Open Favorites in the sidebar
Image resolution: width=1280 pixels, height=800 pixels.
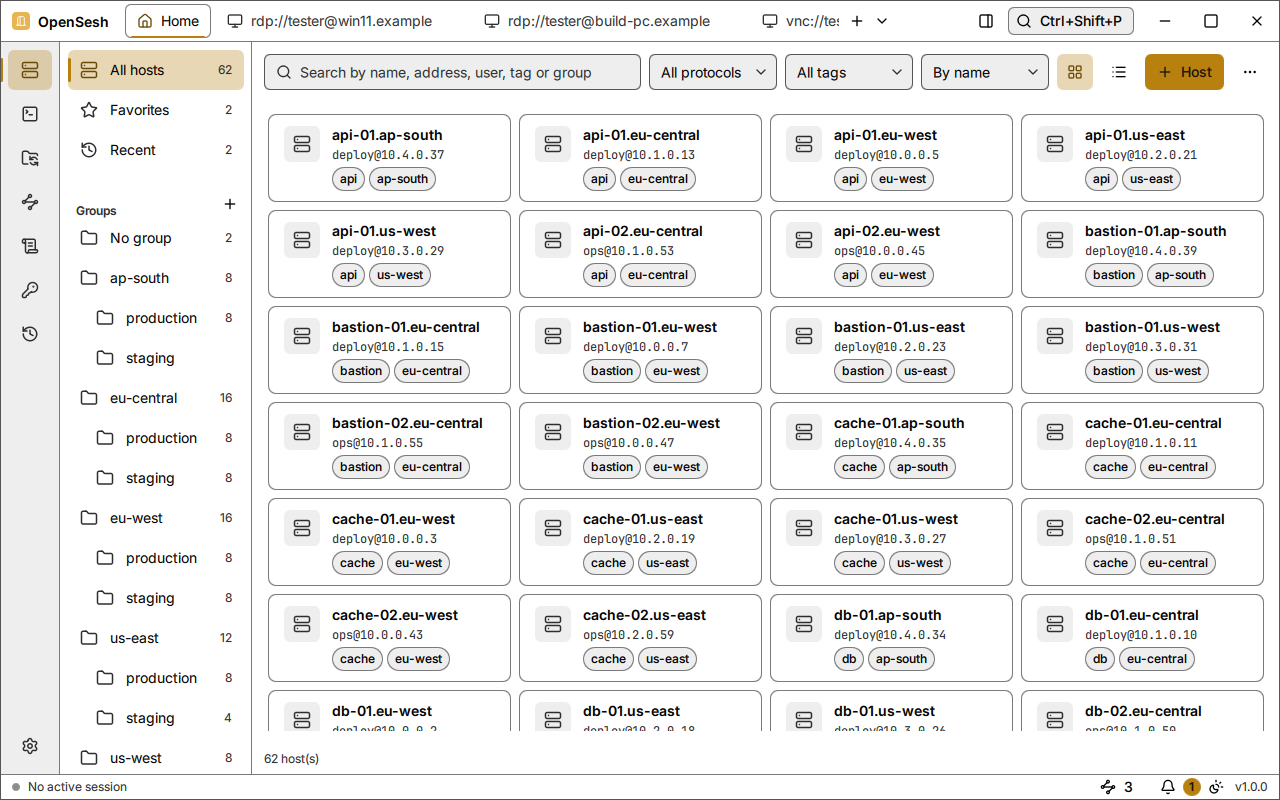156,110
